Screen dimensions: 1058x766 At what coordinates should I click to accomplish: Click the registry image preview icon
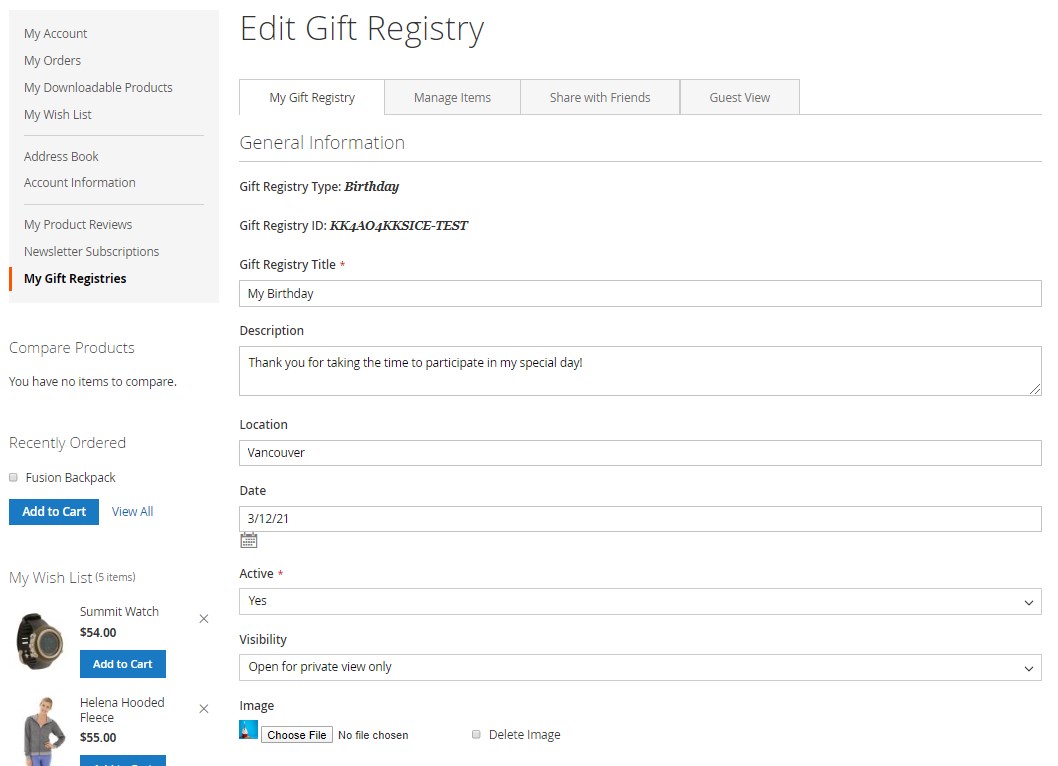point(249,730)
